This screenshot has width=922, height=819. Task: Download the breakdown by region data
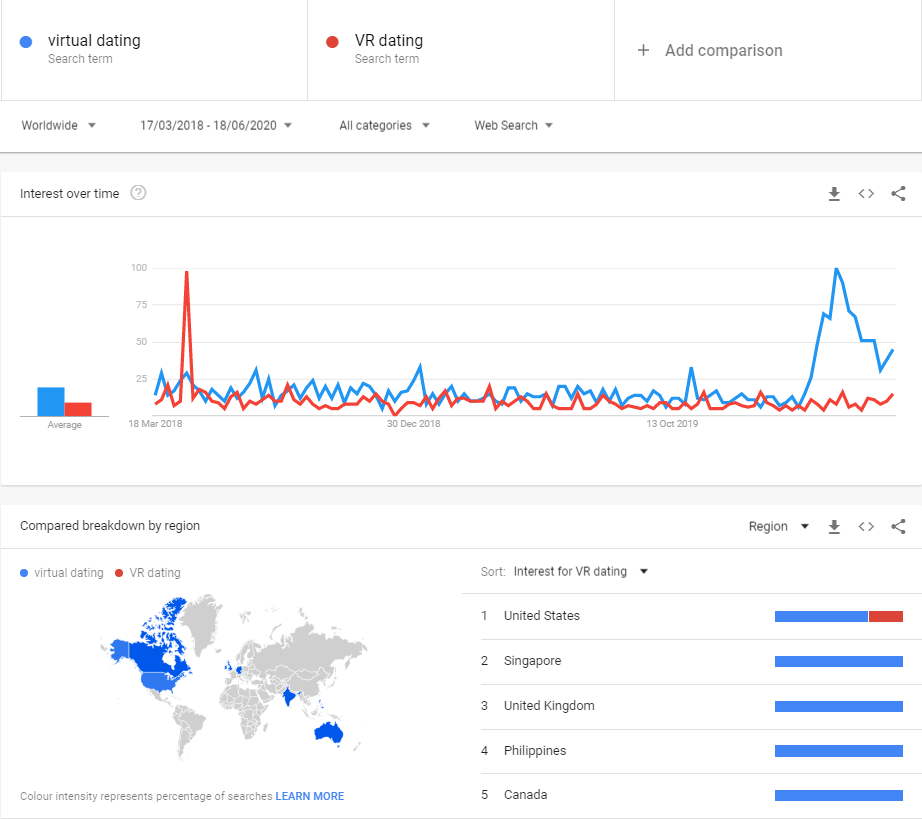(x=834, y=526)
